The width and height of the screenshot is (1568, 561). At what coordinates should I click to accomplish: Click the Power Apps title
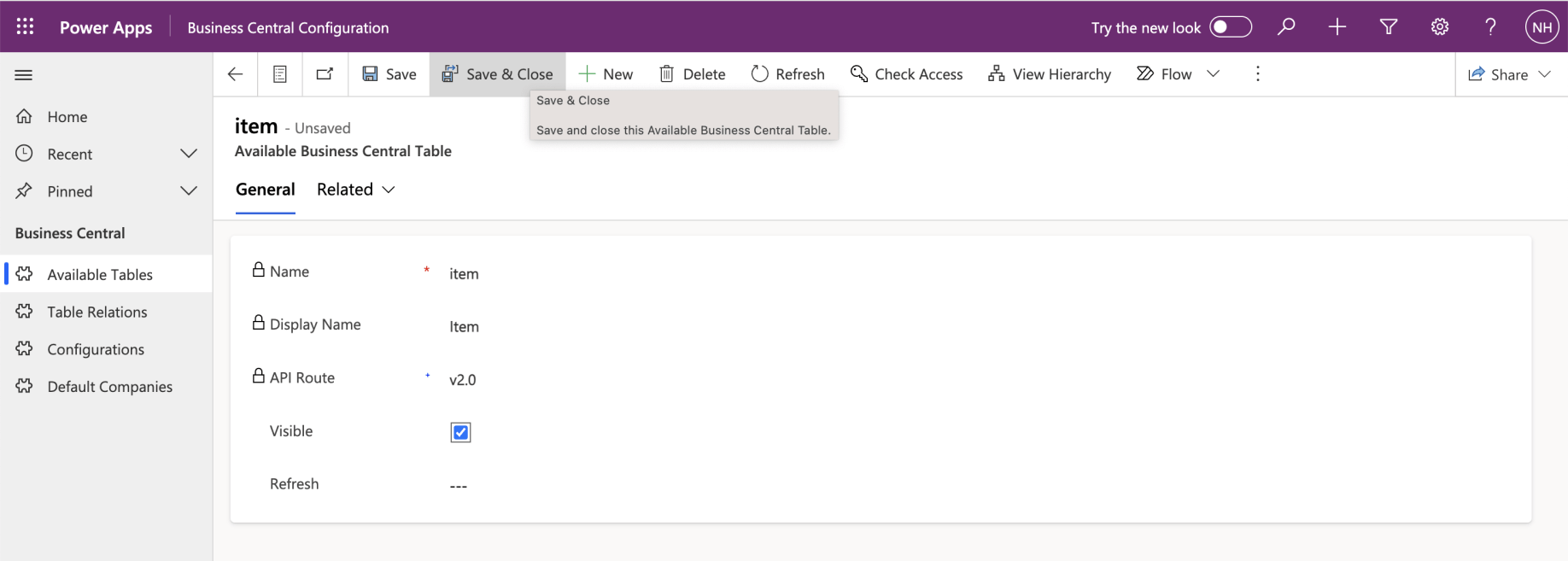tap(106, 27)
